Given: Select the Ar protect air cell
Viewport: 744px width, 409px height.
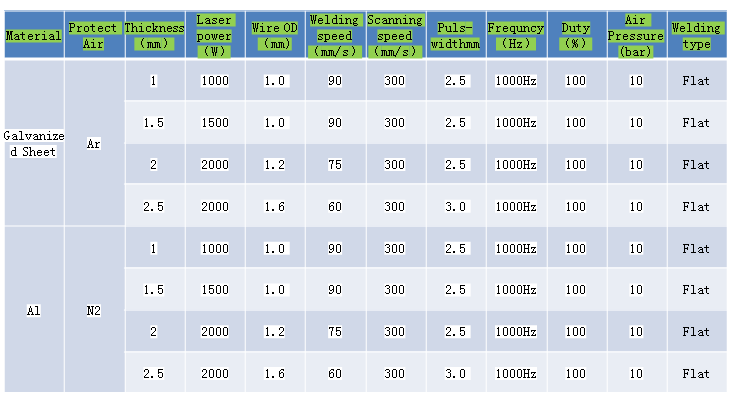Looking at the screenshot, I should tap(93, 143).
